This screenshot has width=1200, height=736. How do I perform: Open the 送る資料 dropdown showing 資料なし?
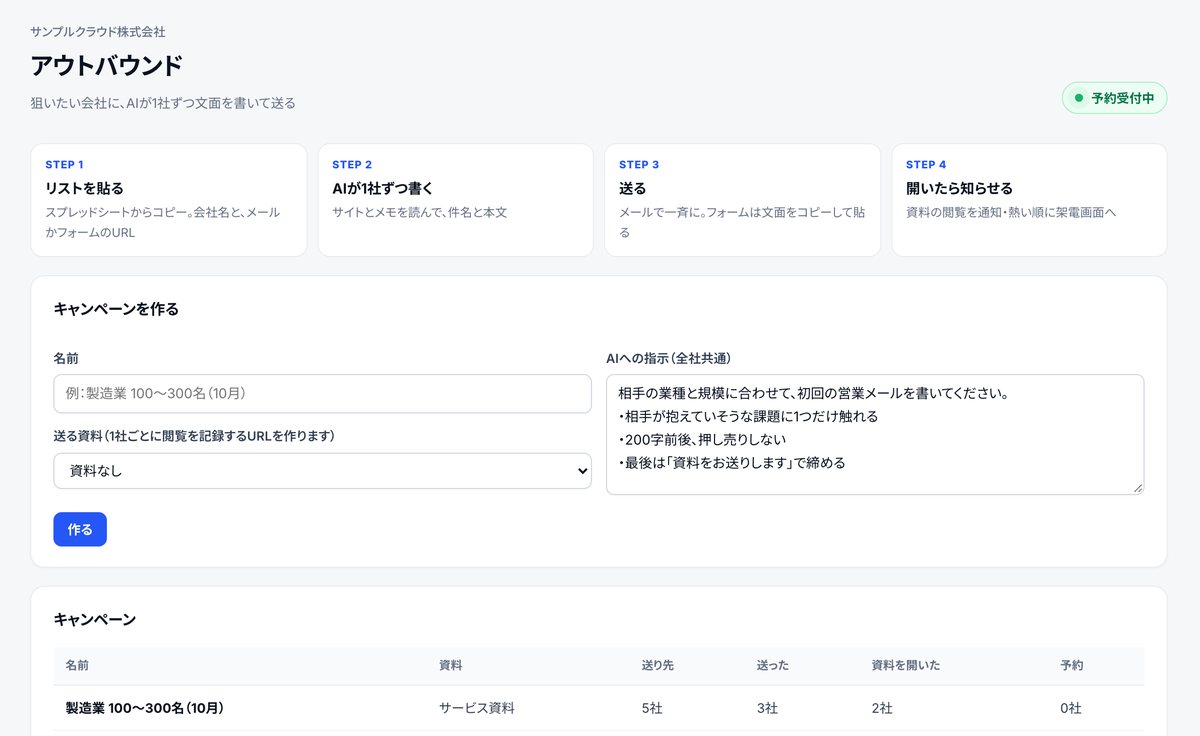[x=322, y=471]
